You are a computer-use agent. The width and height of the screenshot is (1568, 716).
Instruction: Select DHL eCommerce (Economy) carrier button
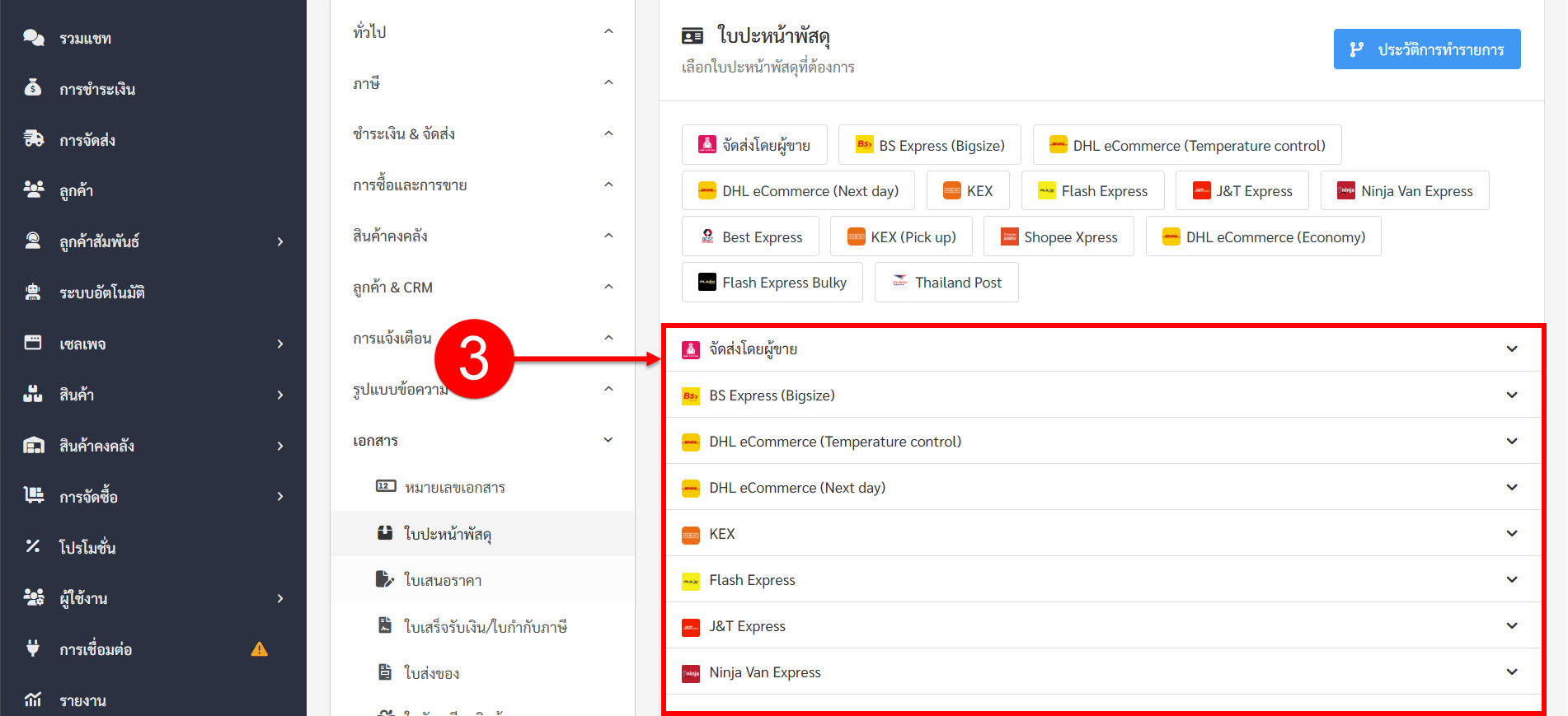(x=1264, y=236)
